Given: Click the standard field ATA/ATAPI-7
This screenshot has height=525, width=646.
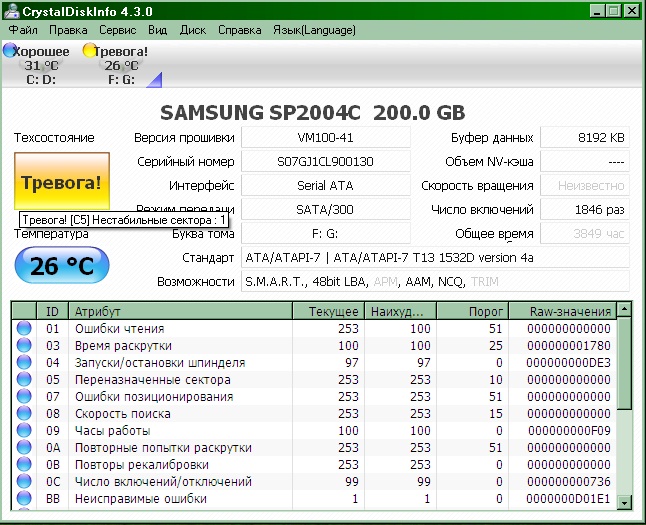Looking at the screenshot, I should pos(435,258).
